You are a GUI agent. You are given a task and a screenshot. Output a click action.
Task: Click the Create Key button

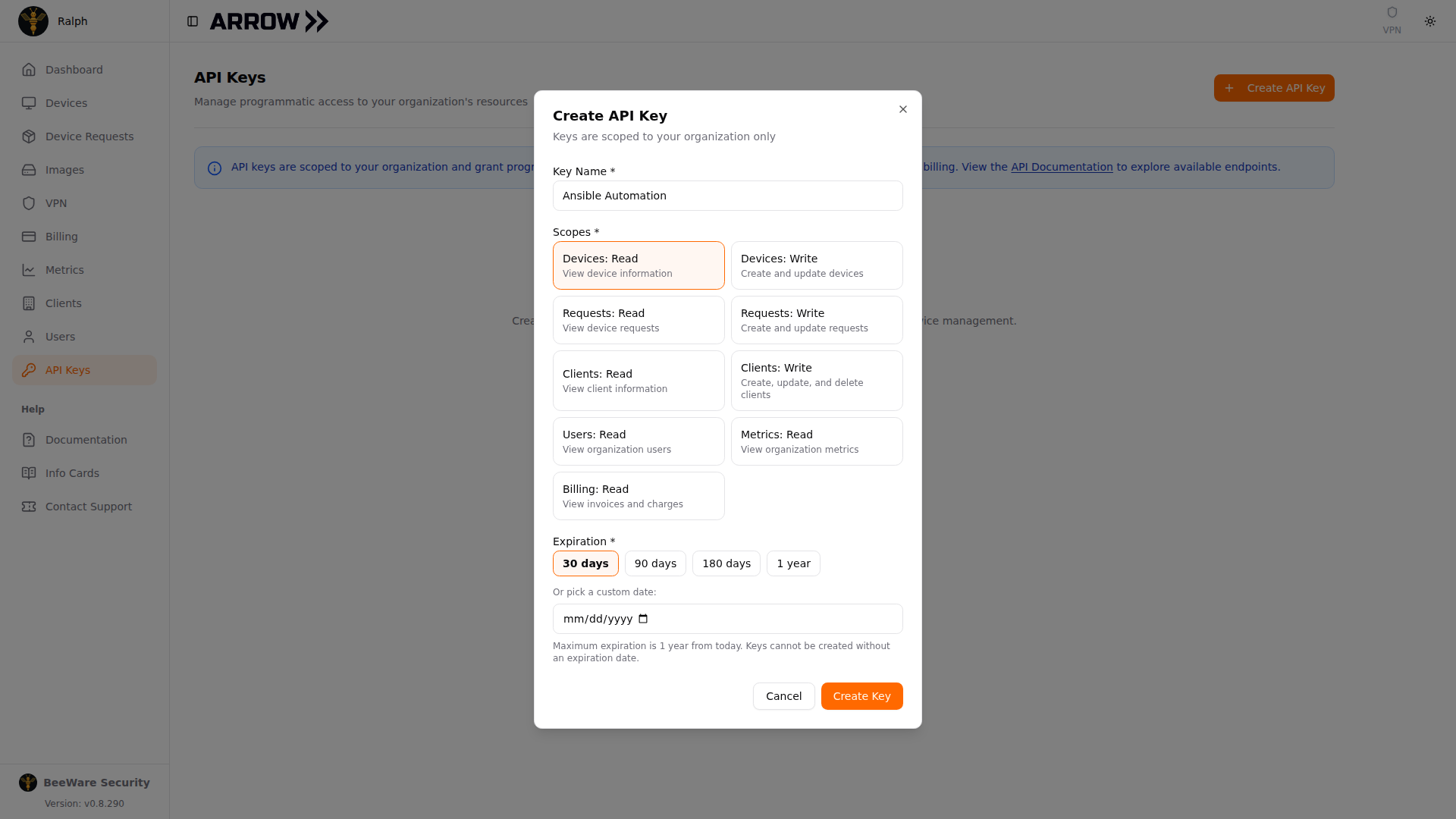[861, 696]
